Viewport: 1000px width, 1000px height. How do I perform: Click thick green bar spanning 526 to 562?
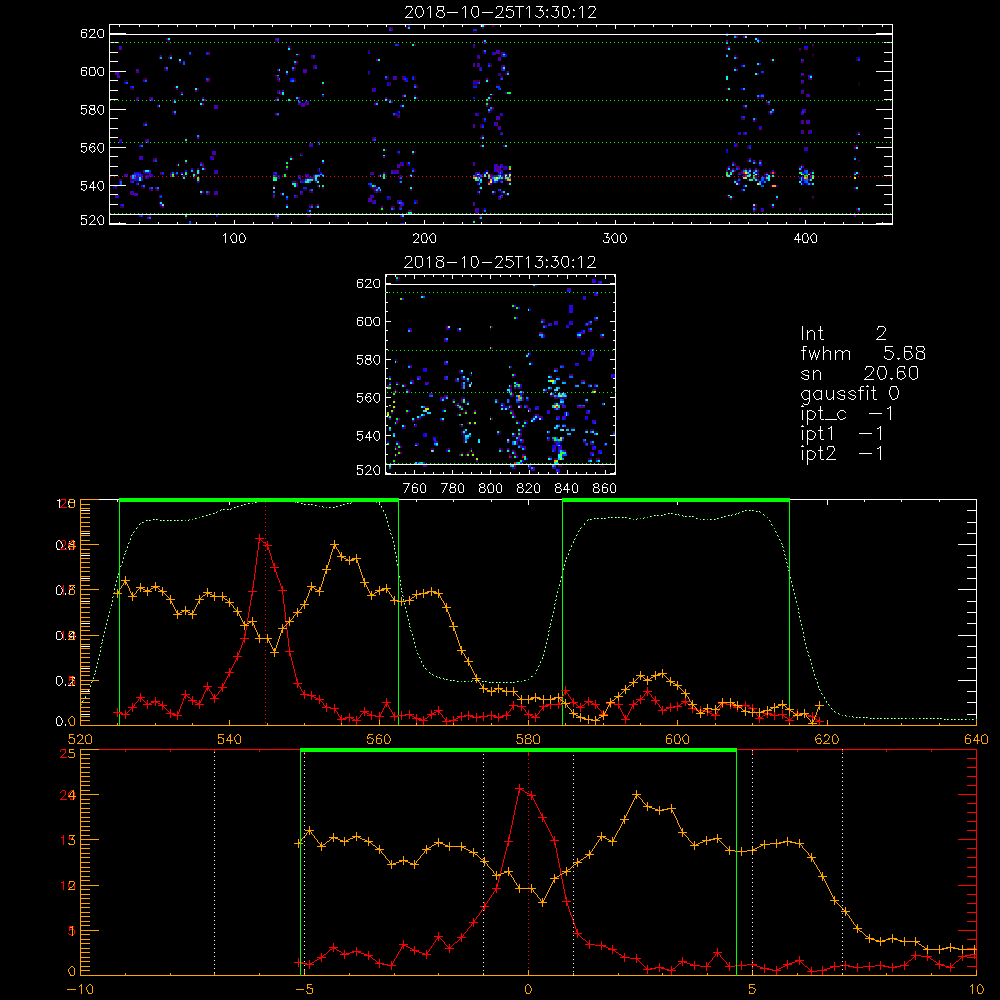tap(259, 500)
